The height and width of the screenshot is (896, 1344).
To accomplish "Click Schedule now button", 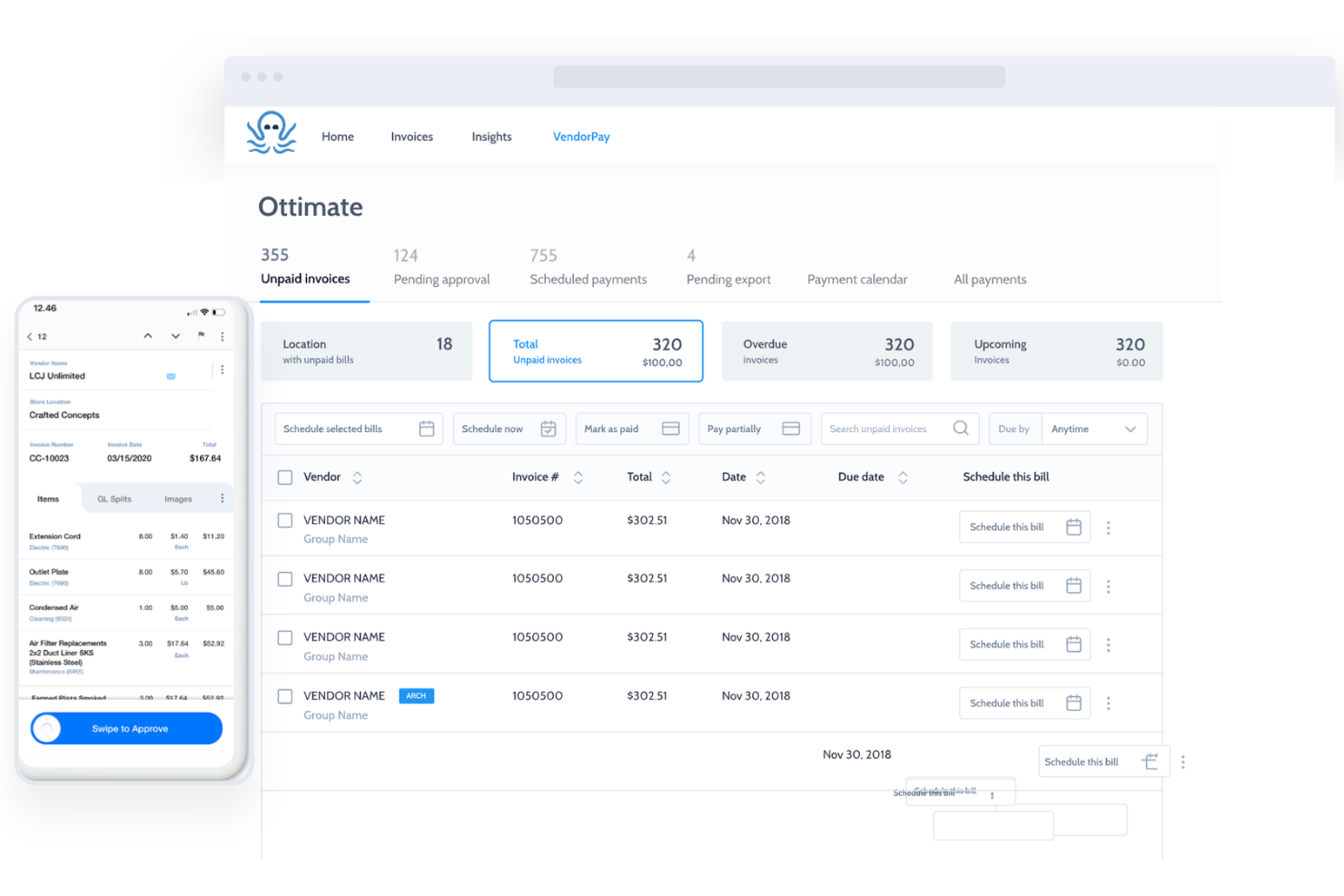I will pos(509,428).
